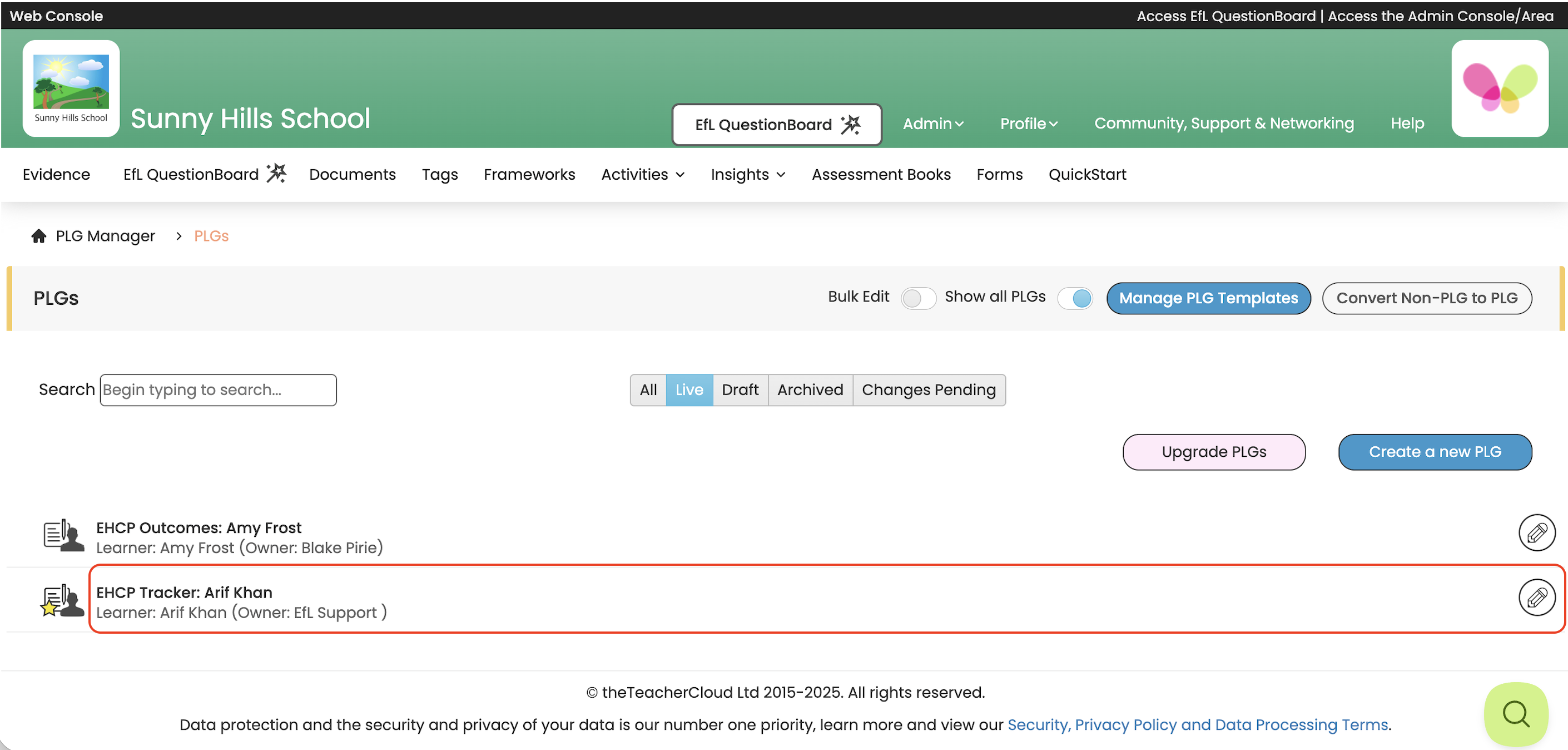This screenshot has height=750, width=1568.
Task: Click Create a new PLG button
Action: 1434,452
